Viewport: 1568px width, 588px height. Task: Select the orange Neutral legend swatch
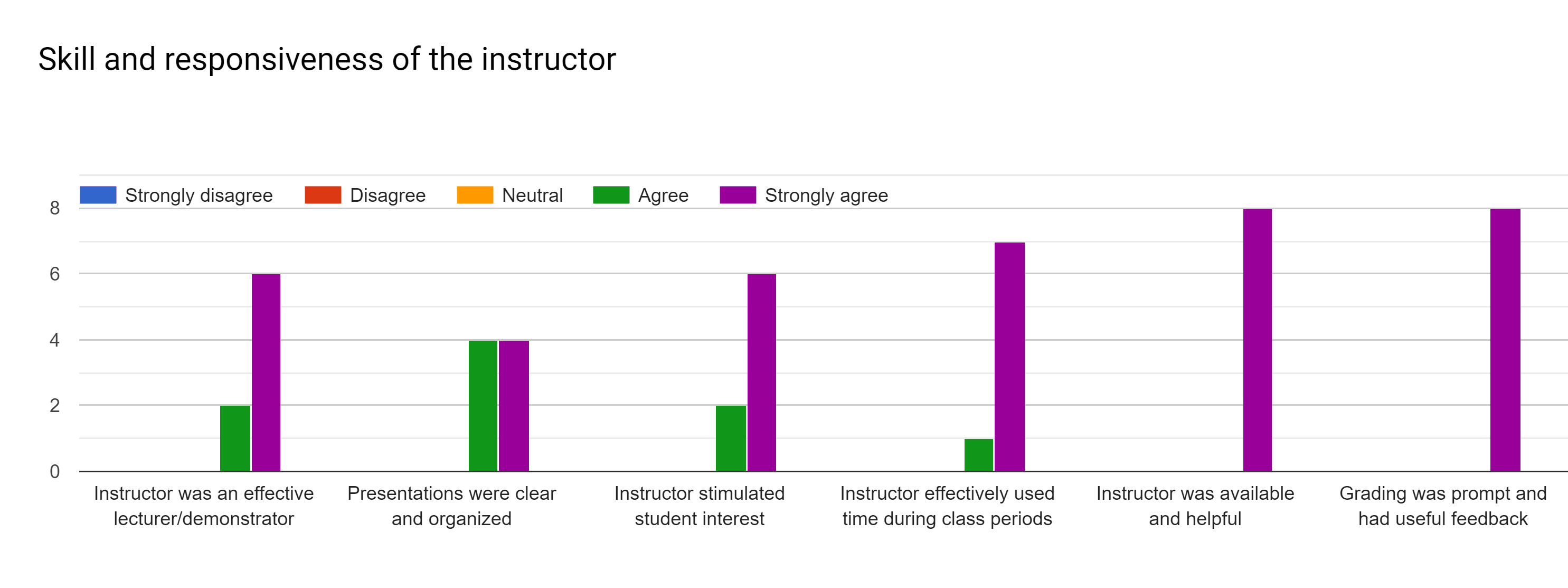pyautogui.click(x=475, y=195)
